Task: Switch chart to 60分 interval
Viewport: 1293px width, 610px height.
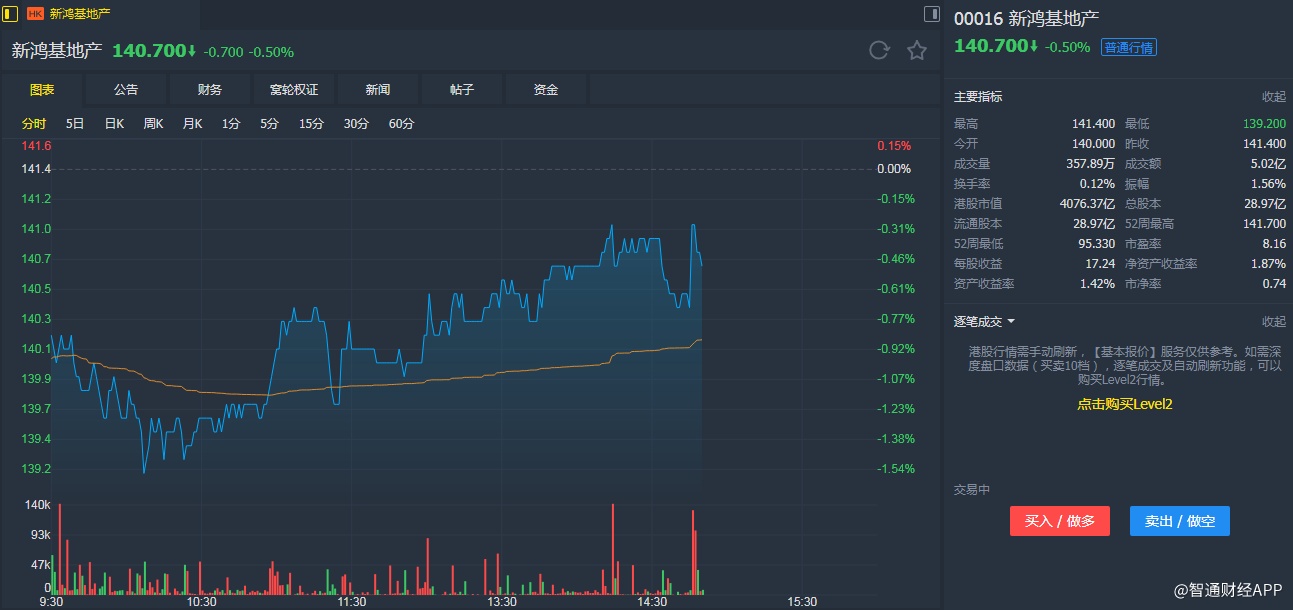Action: click(x=401, y=124)
